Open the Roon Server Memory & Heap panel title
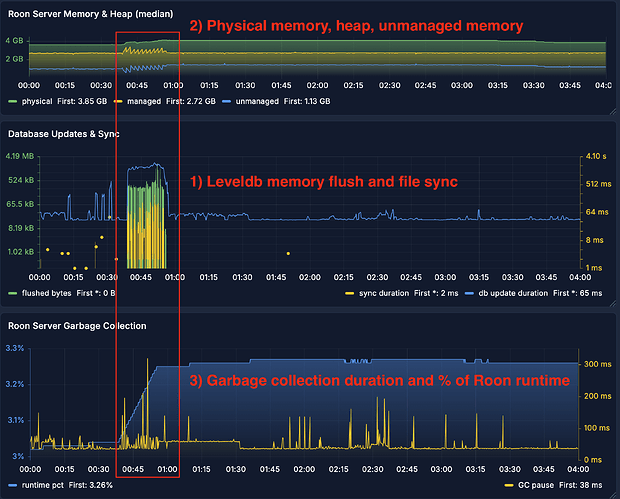This screenshot has height=499, width=620. (x=91, y=14)
